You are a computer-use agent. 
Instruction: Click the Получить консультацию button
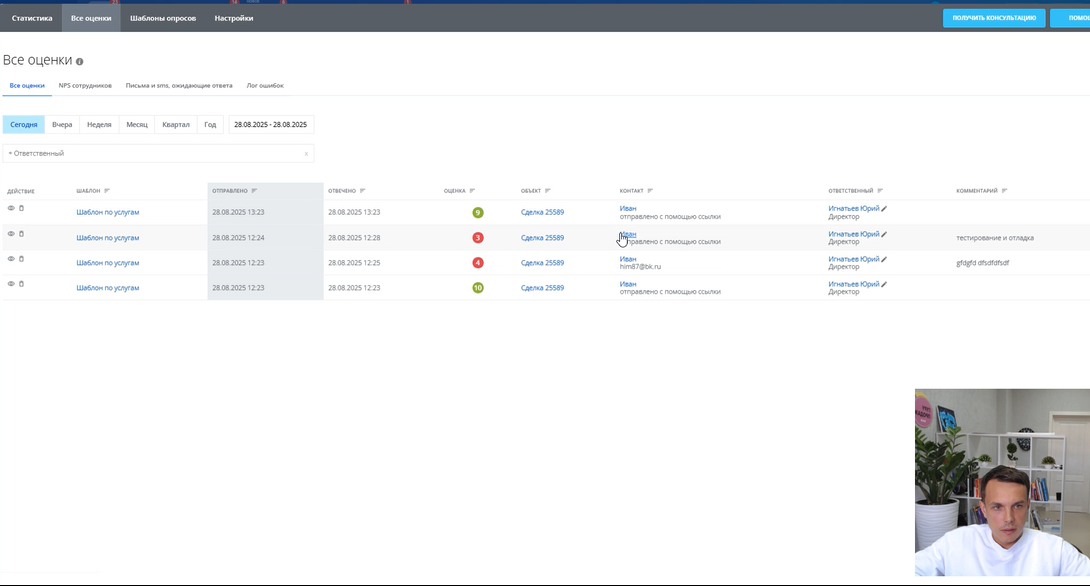click(x=994, y=18)
